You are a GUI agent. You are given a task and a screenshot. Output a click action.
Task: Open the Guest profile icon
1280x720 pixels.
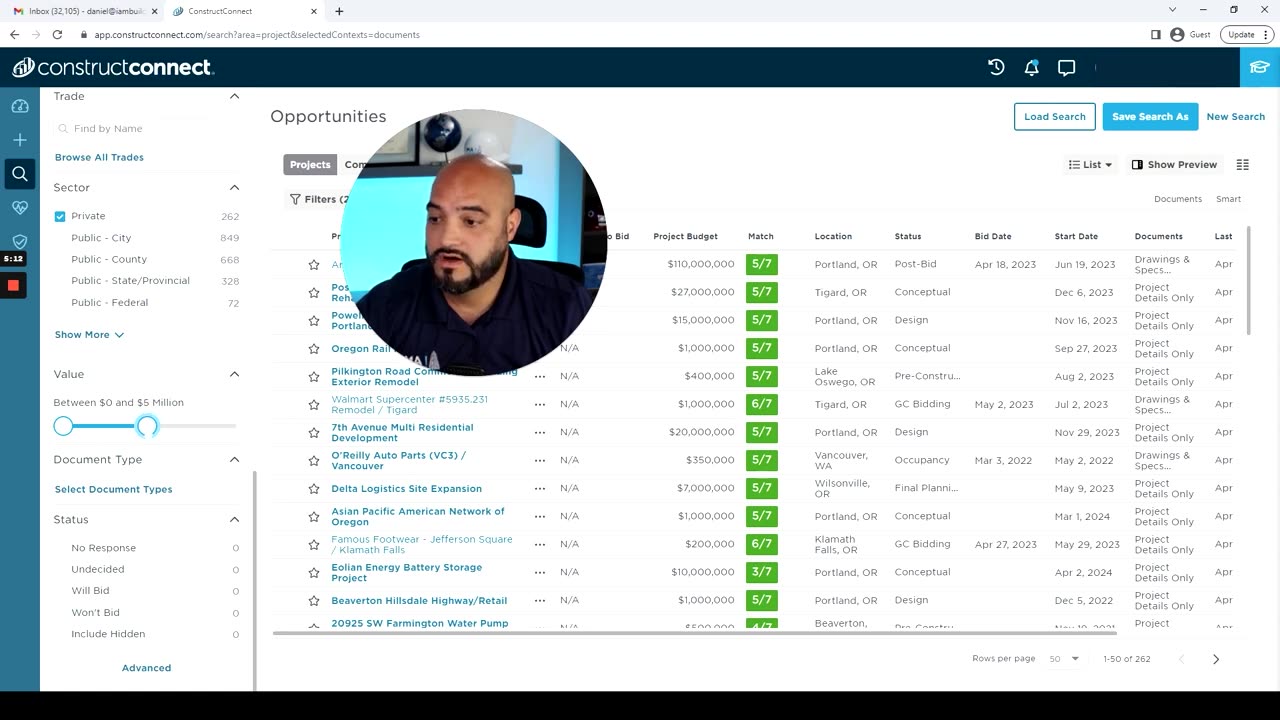point(1177,34)
